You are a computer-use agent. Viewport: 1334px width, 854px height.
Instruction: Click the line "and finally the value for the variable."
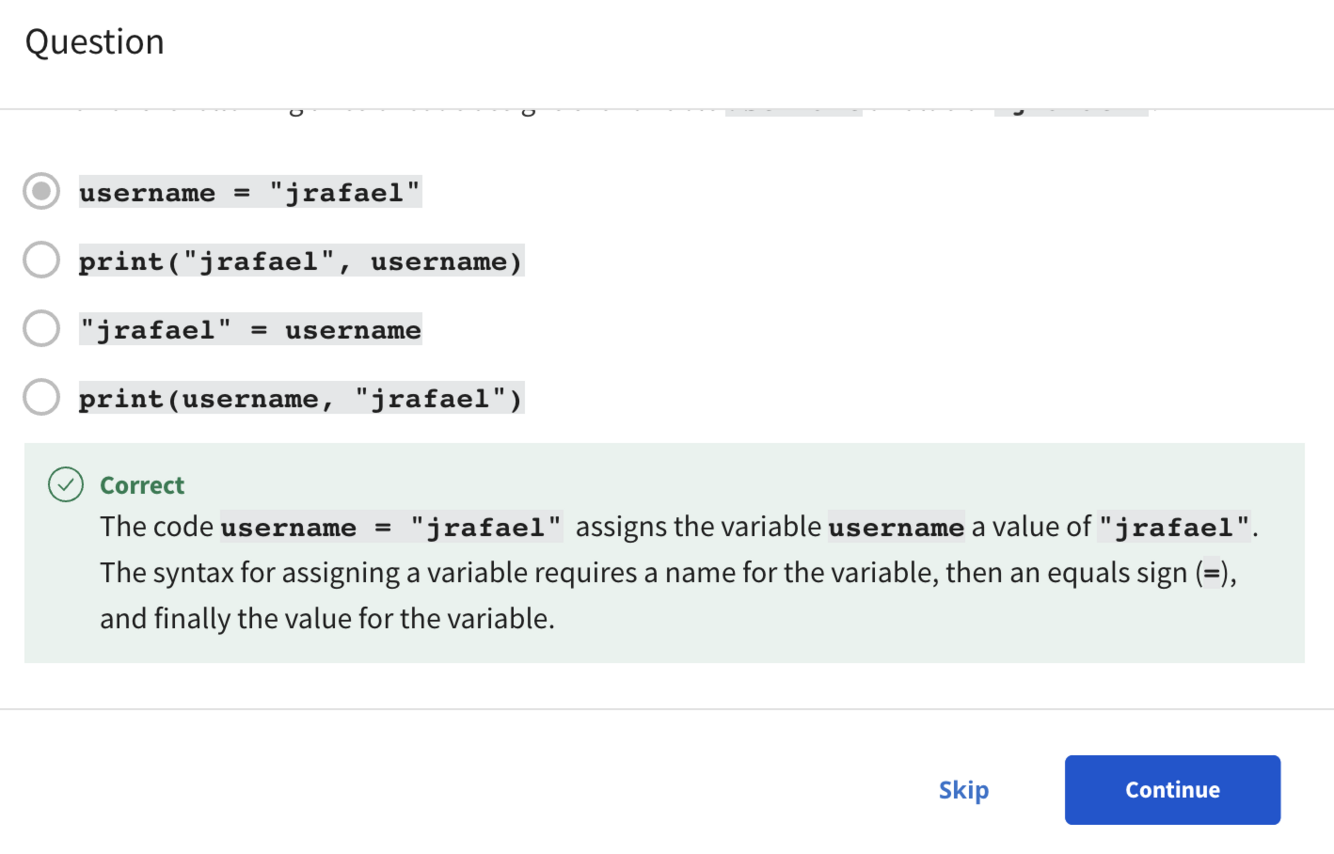click(x=327, y=619)
